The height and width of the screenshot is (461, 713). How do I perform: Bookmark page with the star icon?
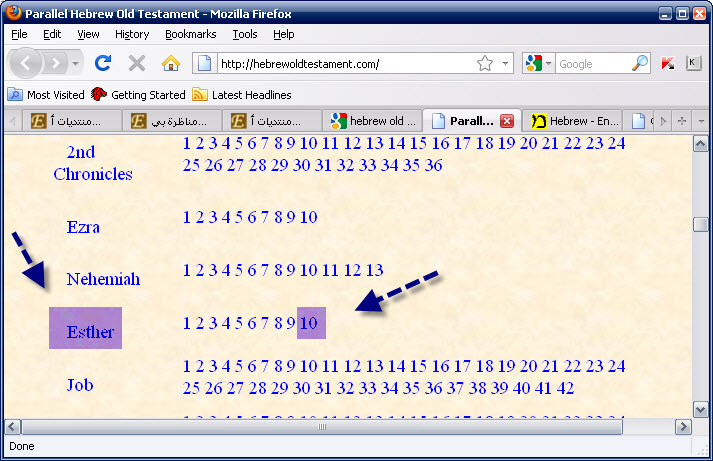485,63
